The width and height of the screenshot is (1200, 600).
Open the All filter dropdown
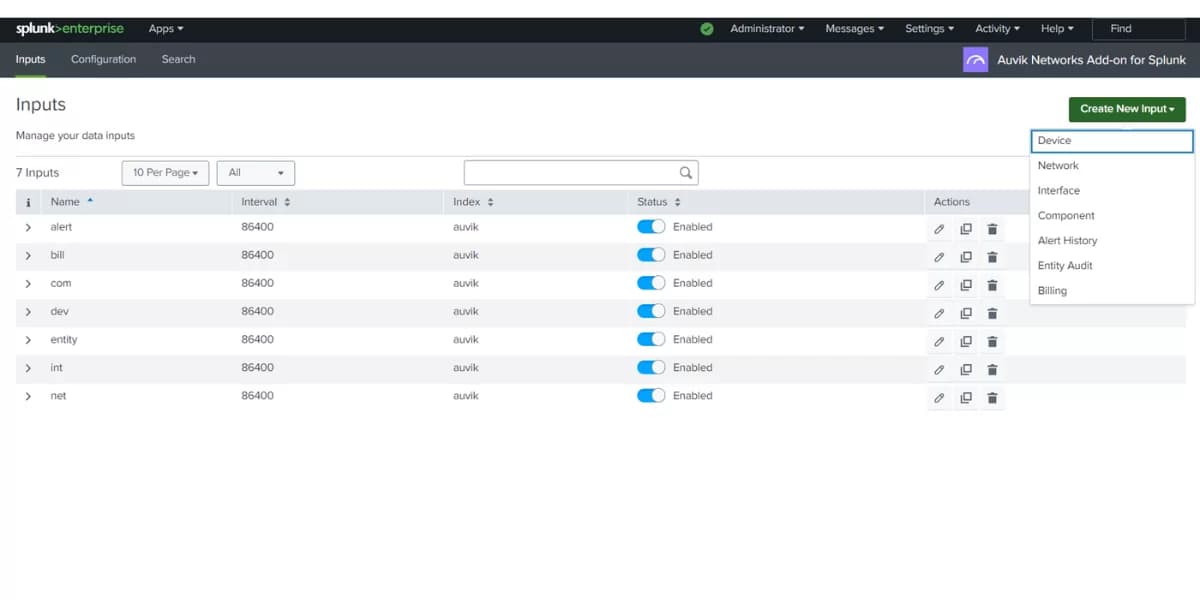tap(256, 171)
